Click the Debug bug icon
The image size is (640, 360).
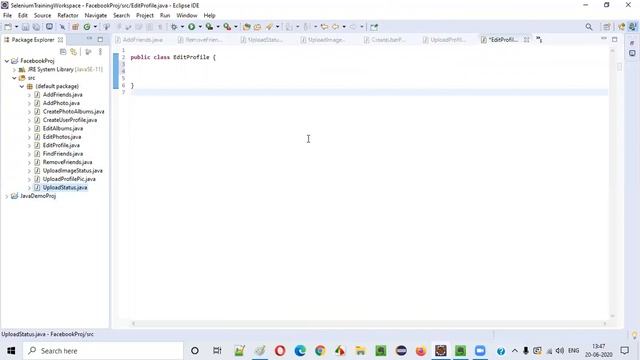coord(174,27)
